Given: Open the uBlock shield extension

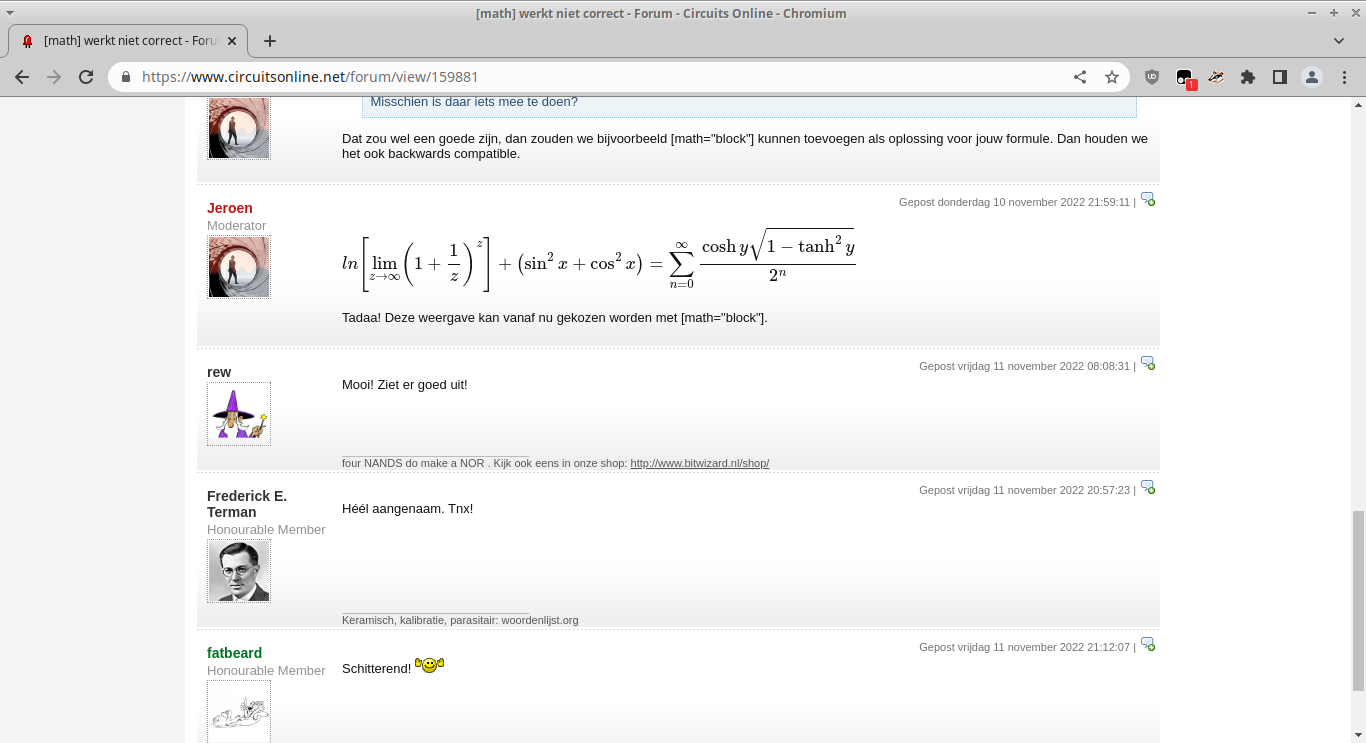Looking at the screenshot, I should (x=1152, y=77).
